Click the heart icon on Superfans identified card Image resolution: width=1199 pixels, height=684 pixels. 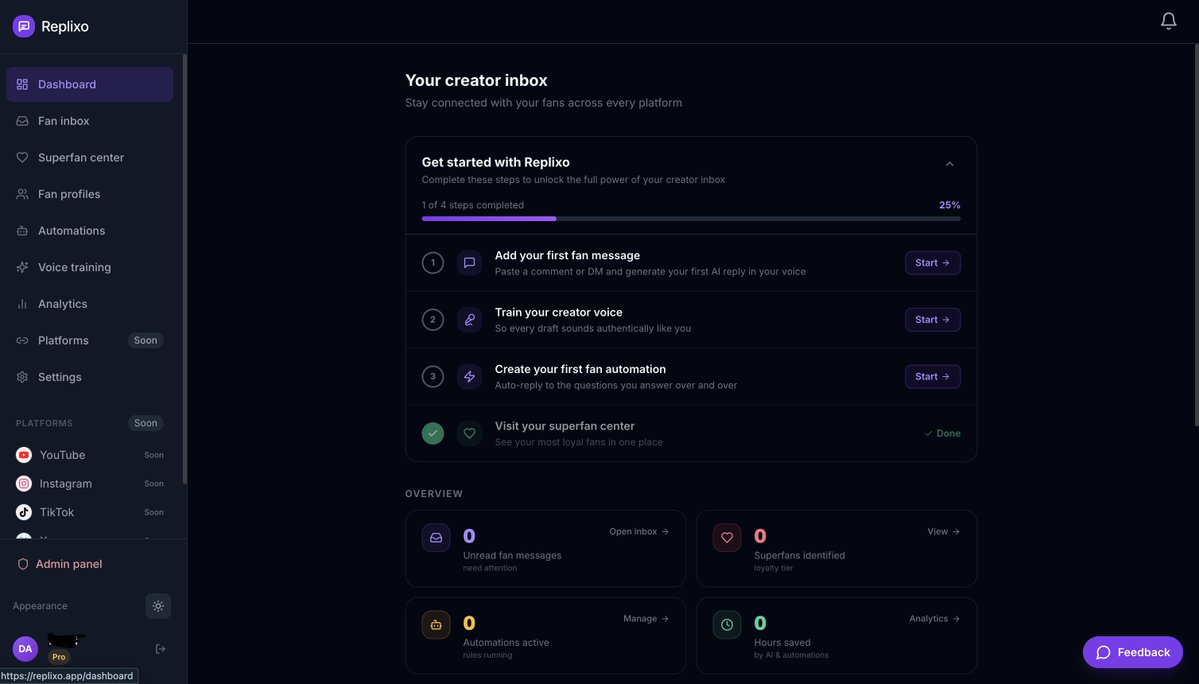coord(726,537)
